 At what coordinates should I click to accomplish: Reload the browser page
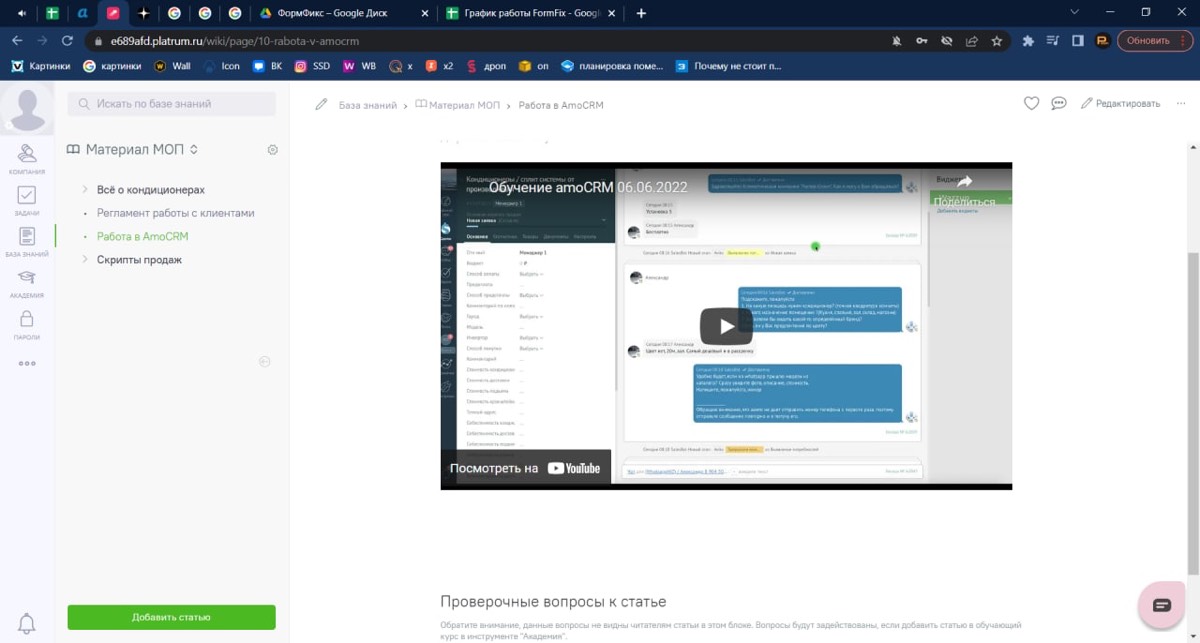(67, 41)
